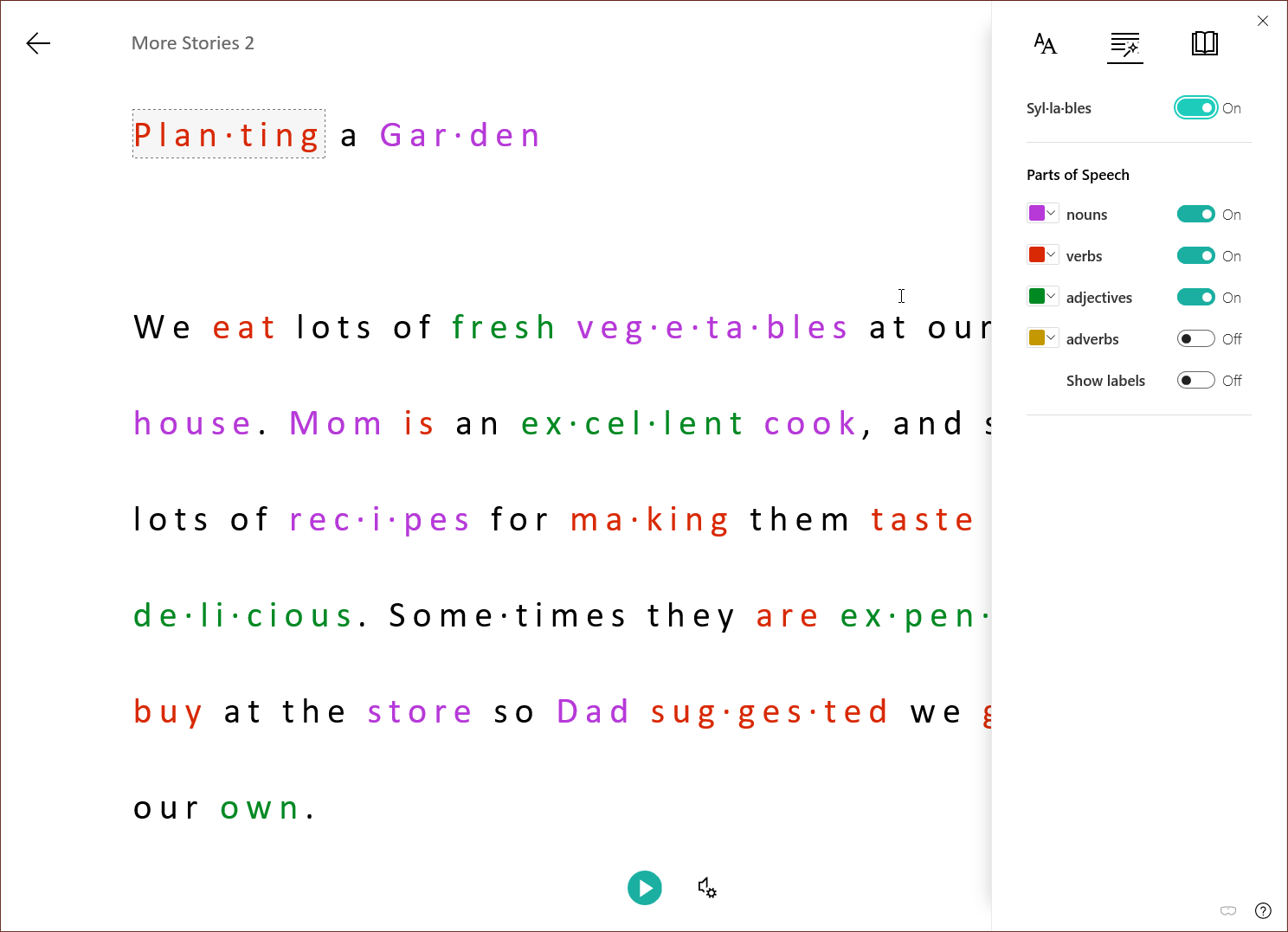Click the immersive view glasses icon

1228,910
